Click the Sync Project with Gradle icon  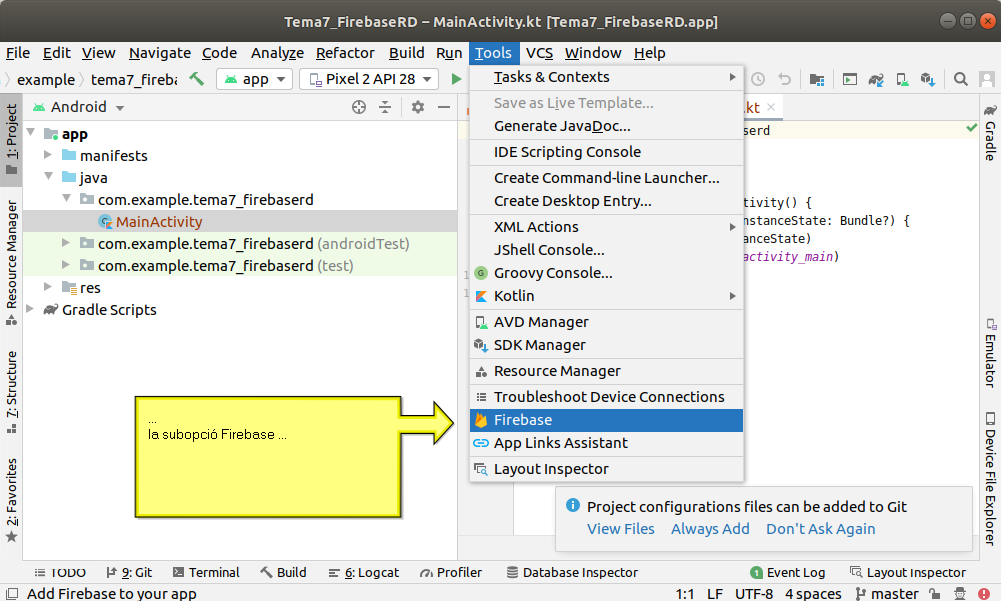coord(876,79)
